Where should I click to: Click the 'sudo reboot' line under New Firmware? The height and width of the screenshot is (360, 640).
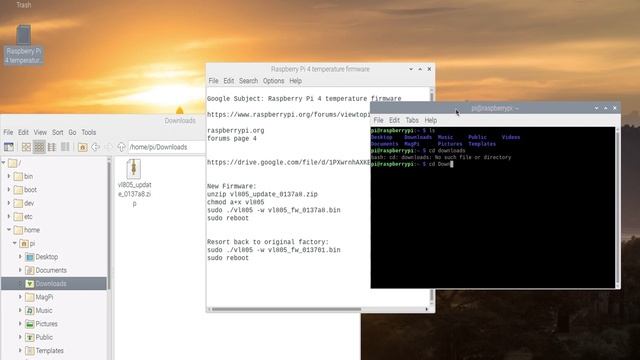coord(228,218)
